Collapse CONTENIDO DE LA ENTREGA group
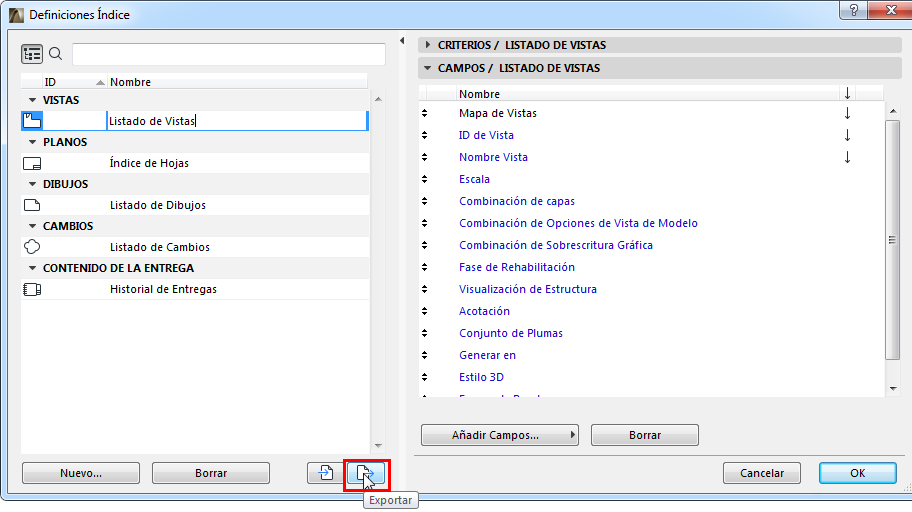The width and height of the screenshot is (912, 512). [33, 268]
